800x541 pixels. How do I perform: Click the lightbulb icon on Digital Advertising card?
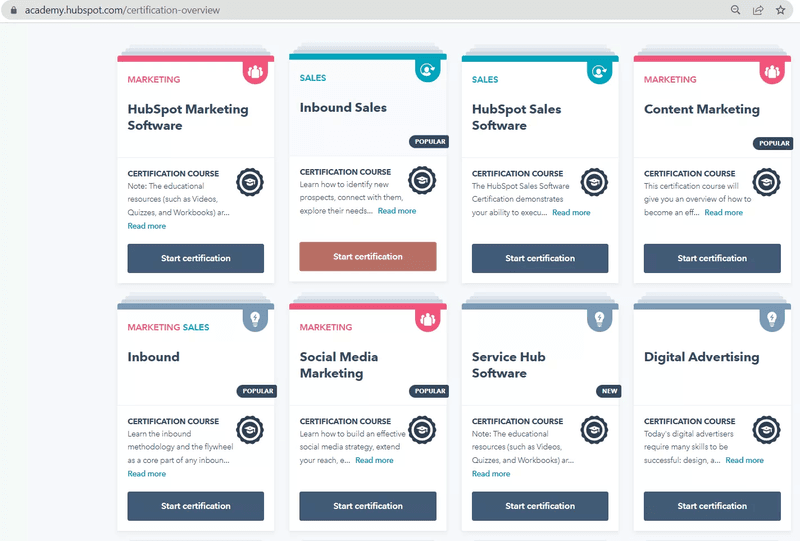coord(772,320)
